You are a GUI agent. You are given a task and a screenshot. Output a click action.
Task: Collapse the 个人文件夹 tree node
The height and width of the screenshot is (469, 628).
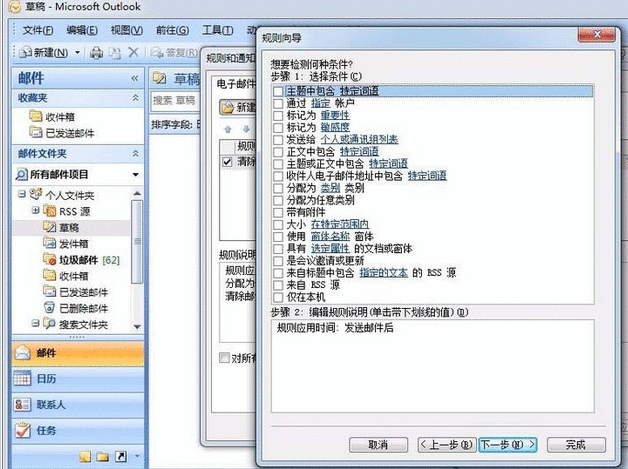click(22, 194)
